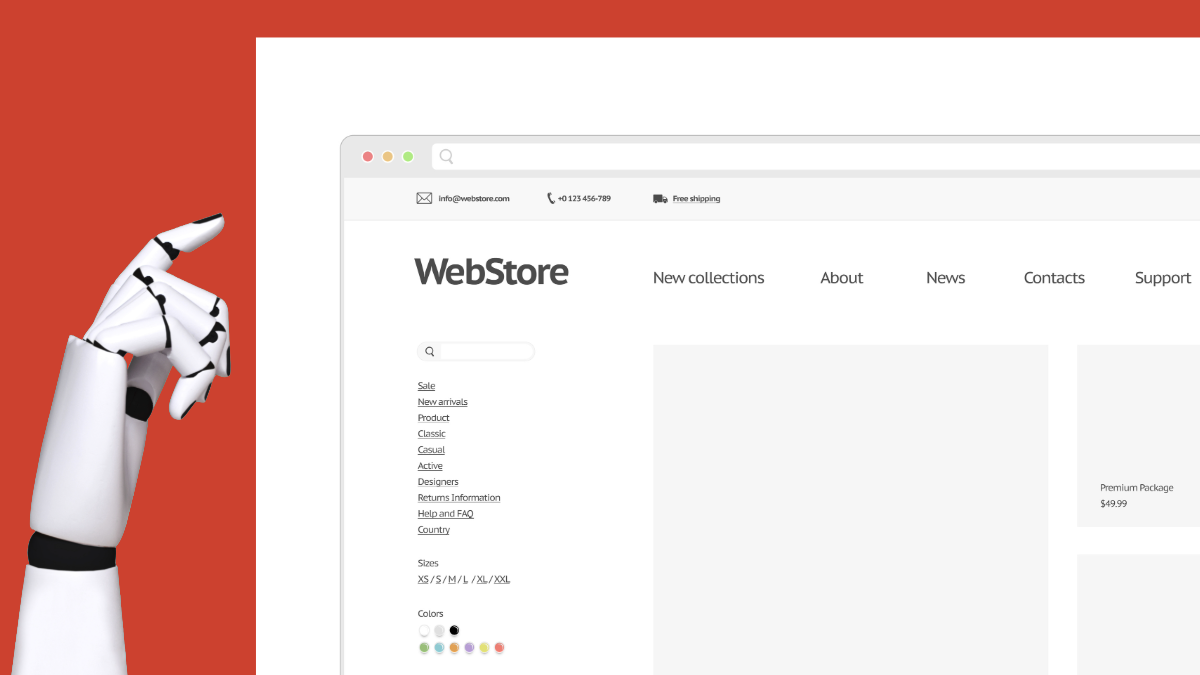Open the Designers category
This screenshot has width=1200, height=675.
tap(438, 481)
